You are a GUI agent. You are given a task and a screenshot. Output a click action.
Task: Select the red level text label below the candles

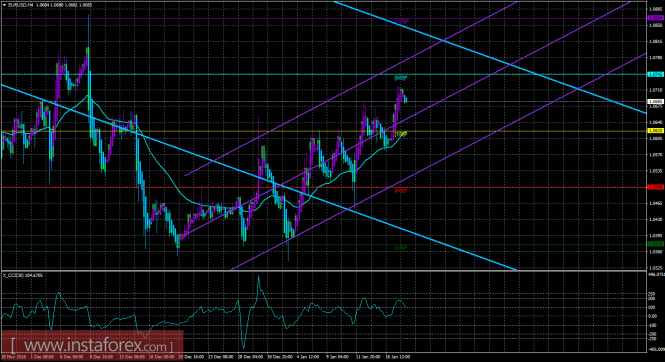pos(401,191)
